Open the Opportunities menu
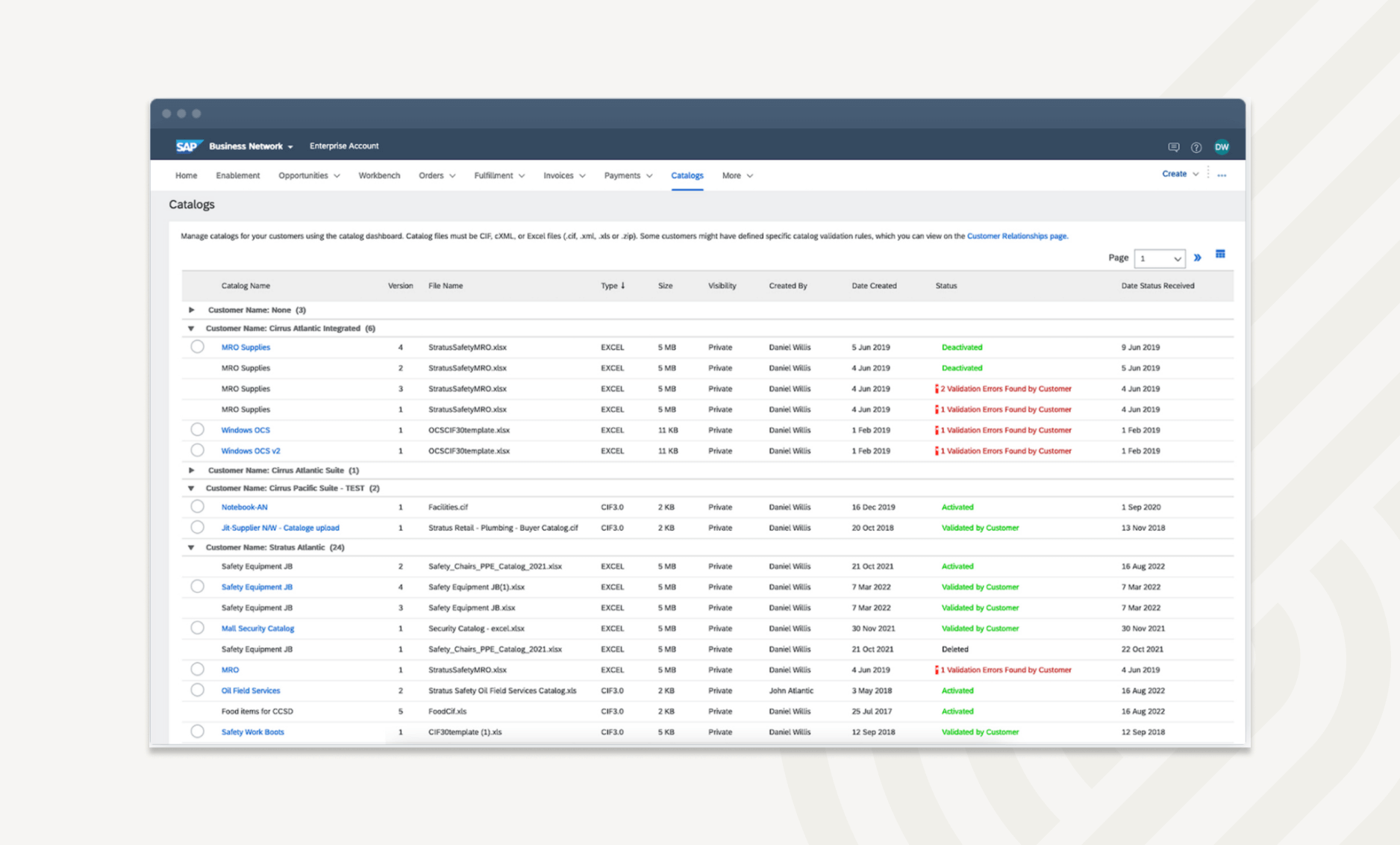 pyautogui.click(x=309, y=175)
